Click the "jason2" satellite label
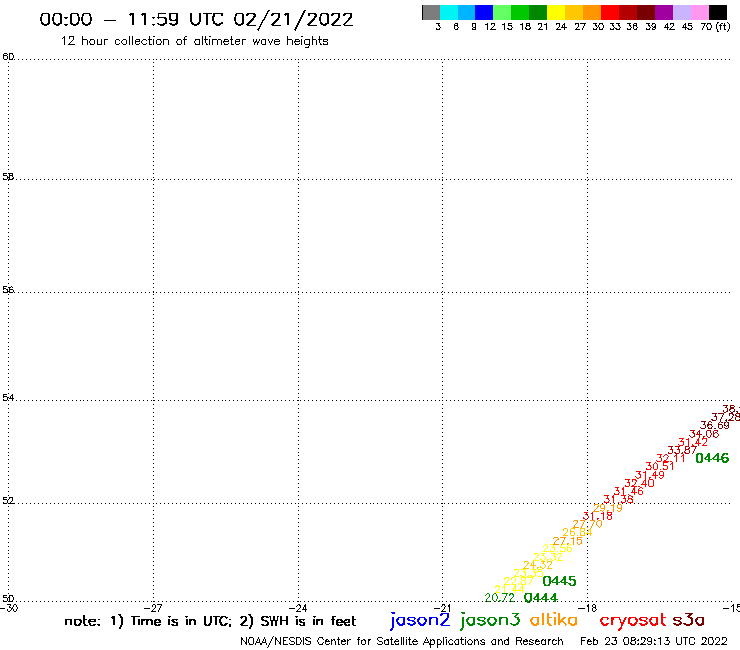Screen dimensions: 740x650 point(420,620)
